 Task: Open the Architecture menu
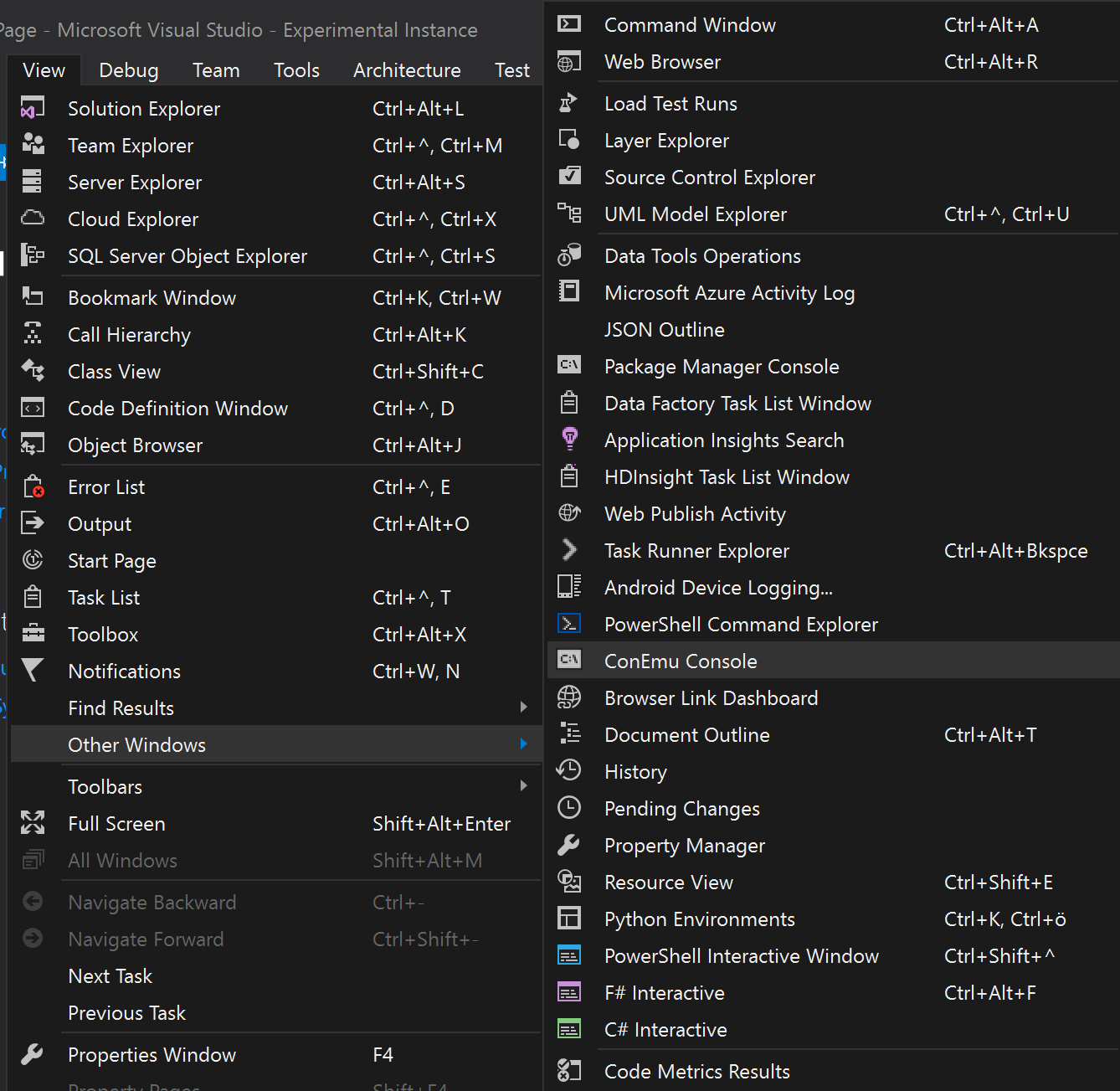coord(407,70)
